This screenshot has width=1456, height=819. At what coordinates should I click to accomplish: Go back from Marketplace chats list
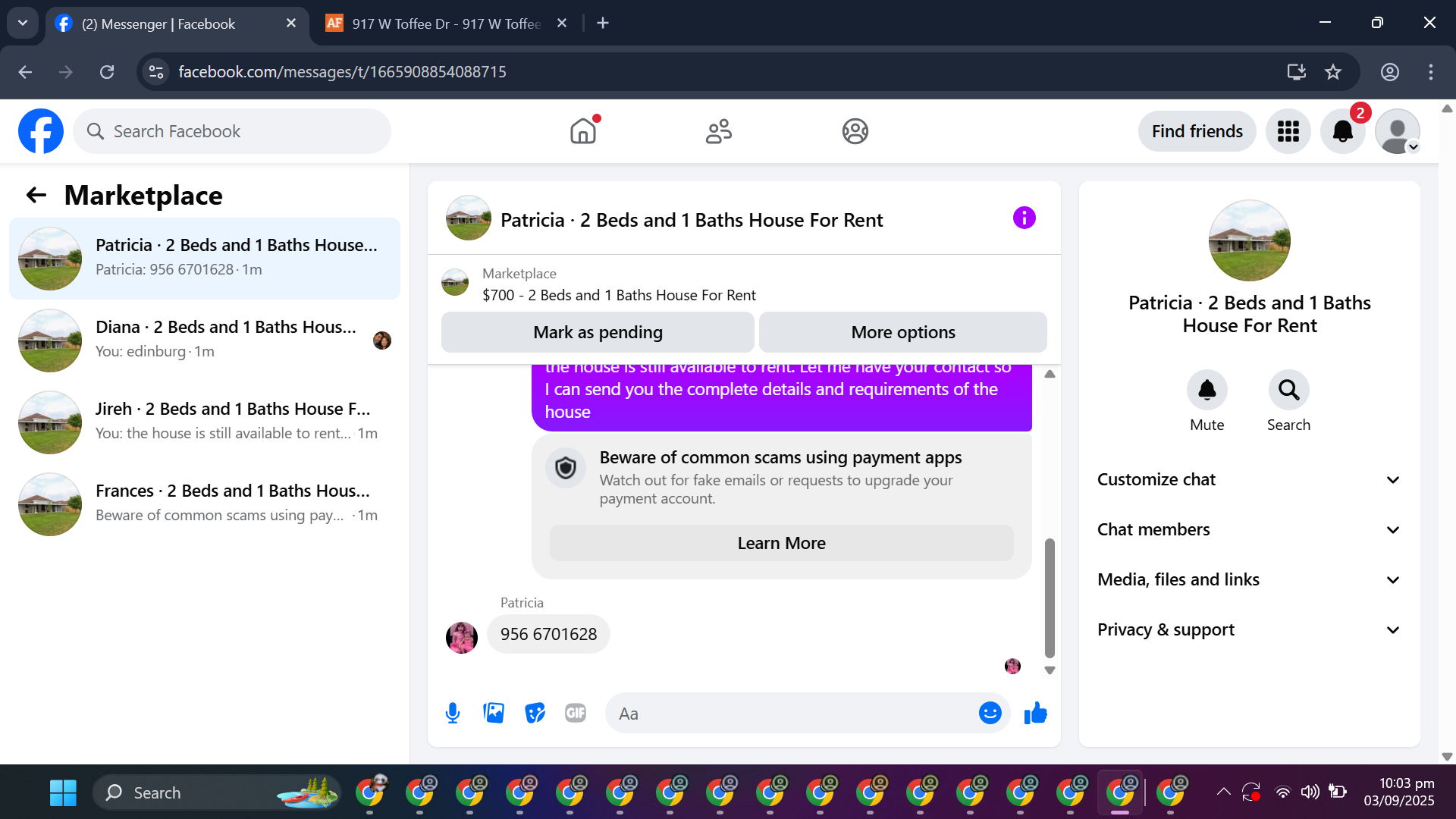pyautogui.click(x=36, y=196)
